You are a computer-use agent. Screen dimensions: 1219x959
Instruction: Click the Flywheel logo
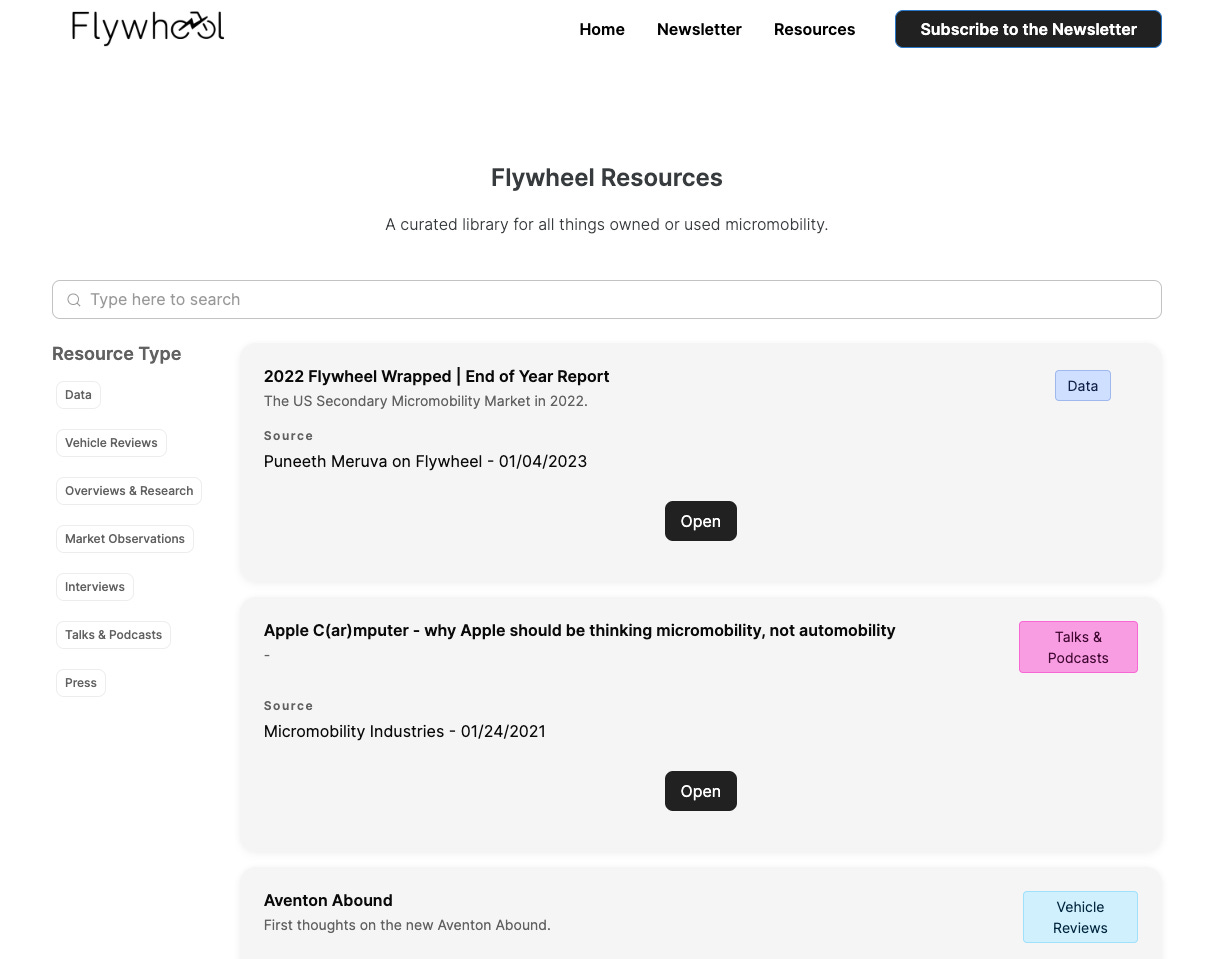tap(148, 28)
